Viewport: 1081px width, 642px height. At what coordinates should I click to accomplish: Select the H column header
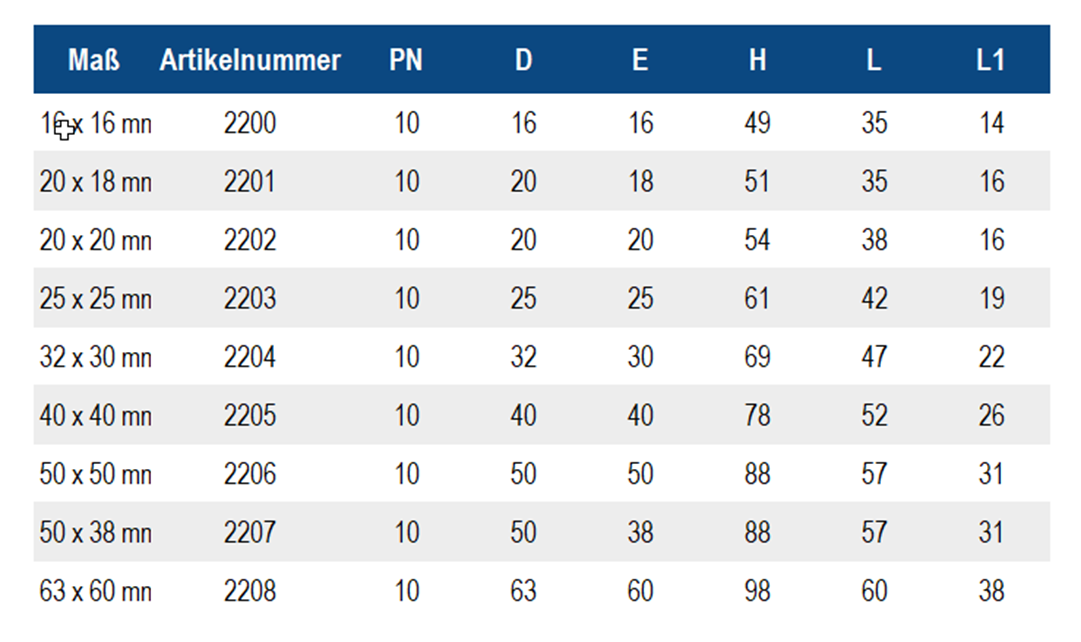(757, 60)
